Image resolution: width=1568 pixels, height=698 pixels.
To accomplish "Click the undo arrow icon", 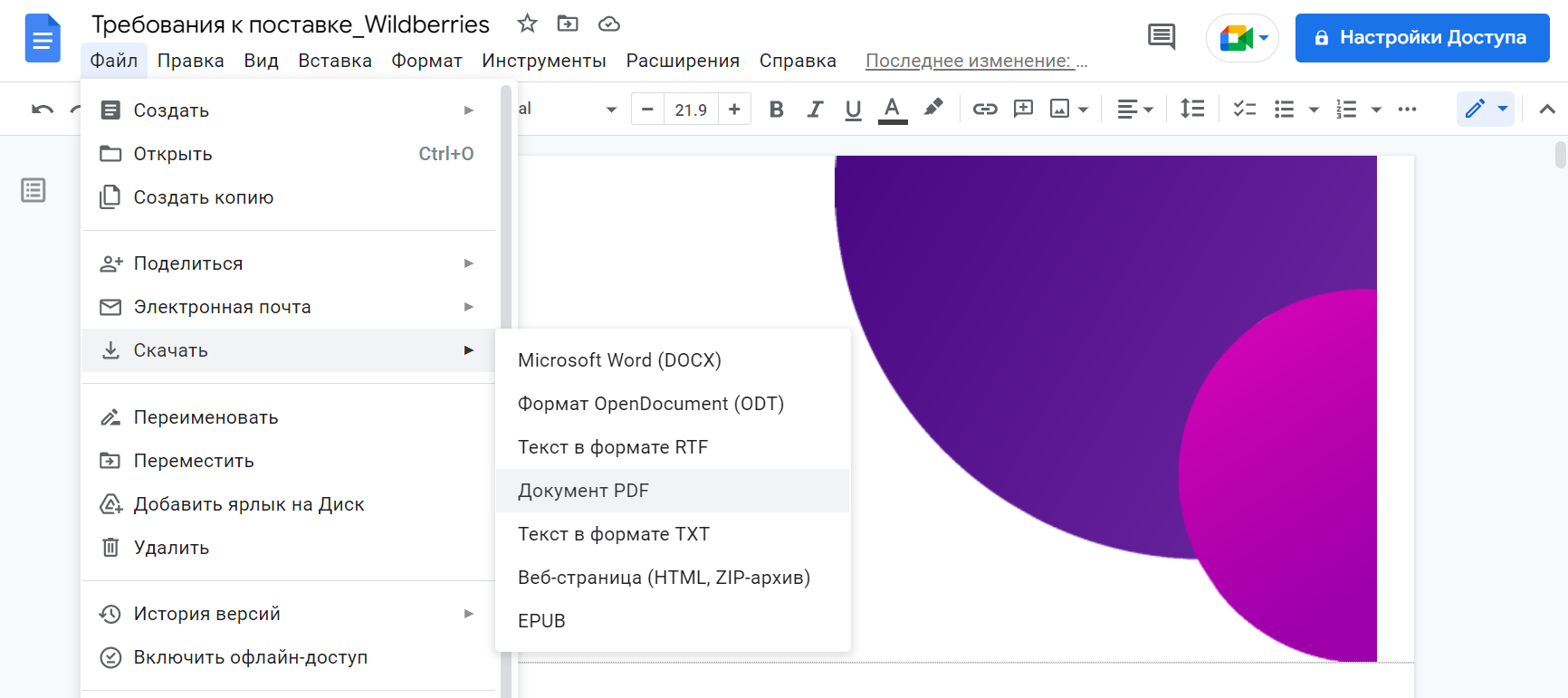I will coord(43,110).
